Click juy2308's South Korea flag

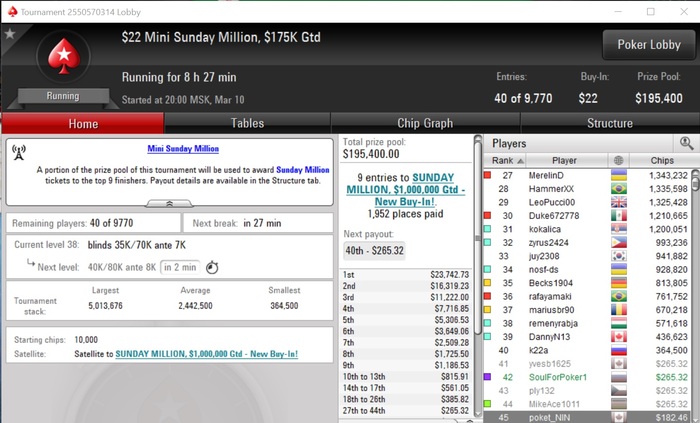[x=619, y=256]
